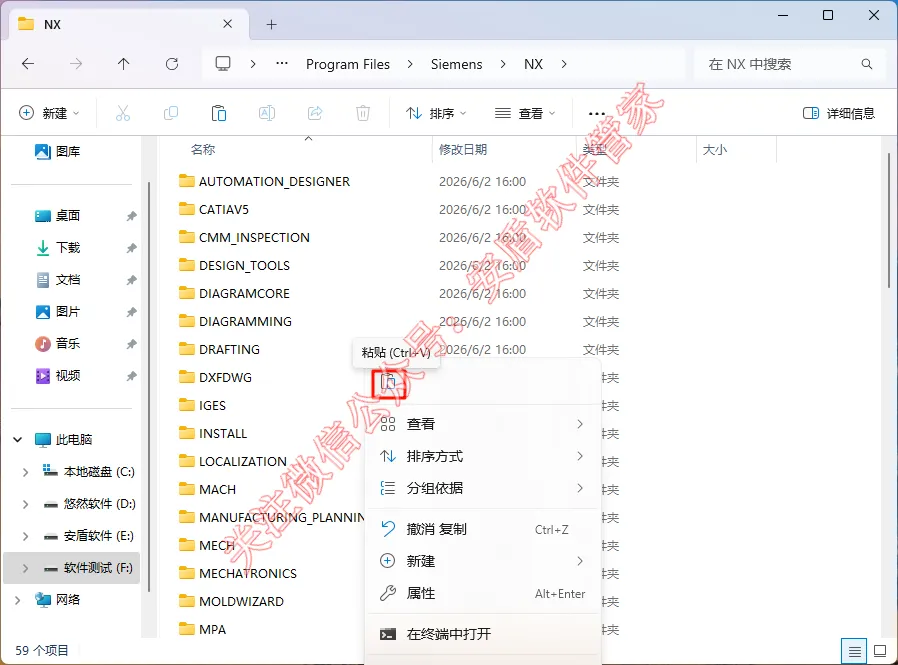Click NX breadcrumb segment
The height and width of the screenshot is (665, 898).
click(x=533, y=64)
